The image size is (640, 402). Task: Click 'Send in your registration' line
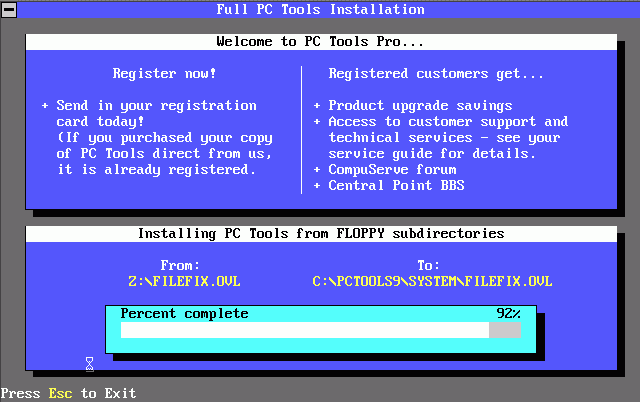[x=156, y=106]
